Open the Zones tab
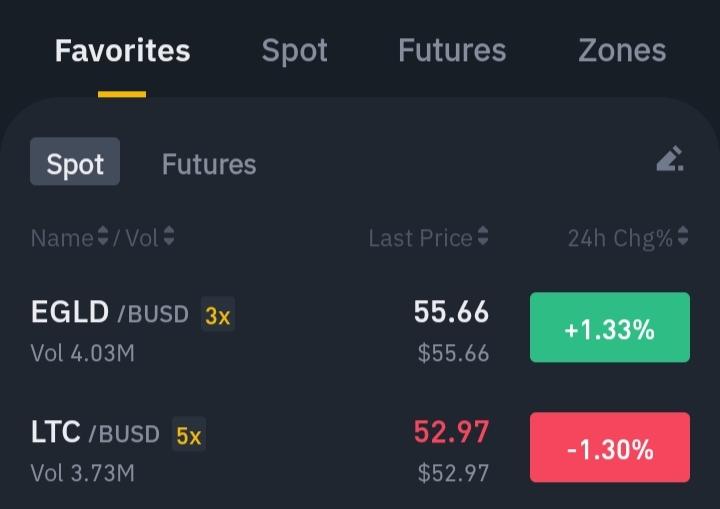This screenshot has height=509, width=720. coord(622,51)
